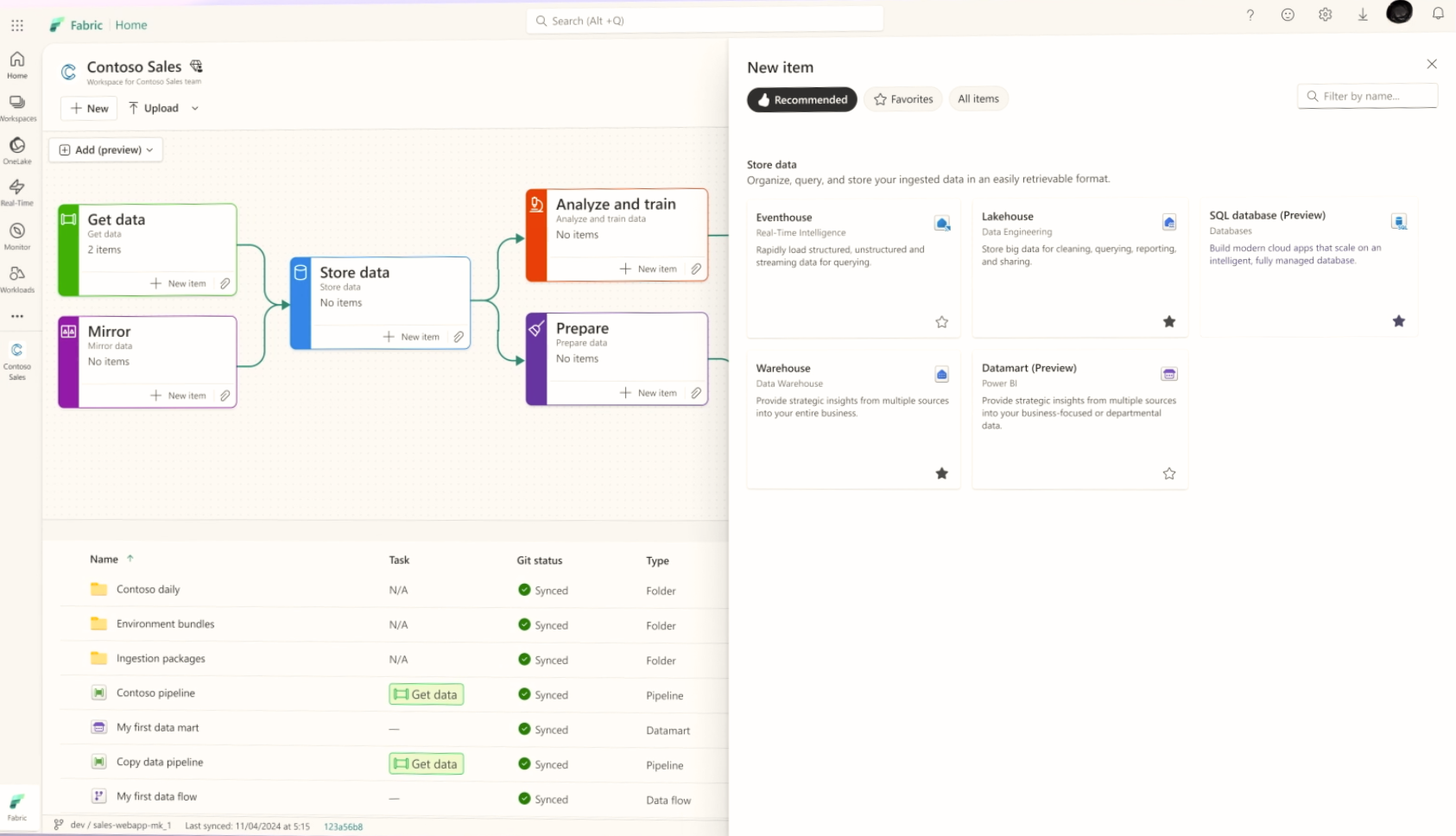1456x836 pixels.
Task: Open My first data flow item
Action: coord(156,796)
